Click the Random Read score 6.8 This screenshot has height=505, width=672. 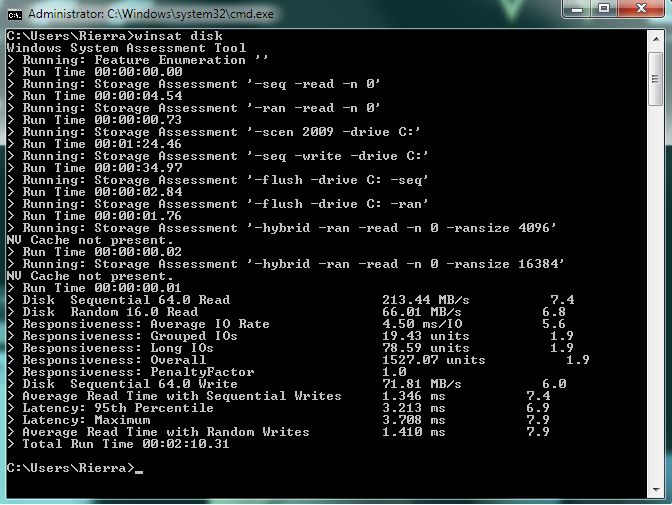[x=554, y=312]
